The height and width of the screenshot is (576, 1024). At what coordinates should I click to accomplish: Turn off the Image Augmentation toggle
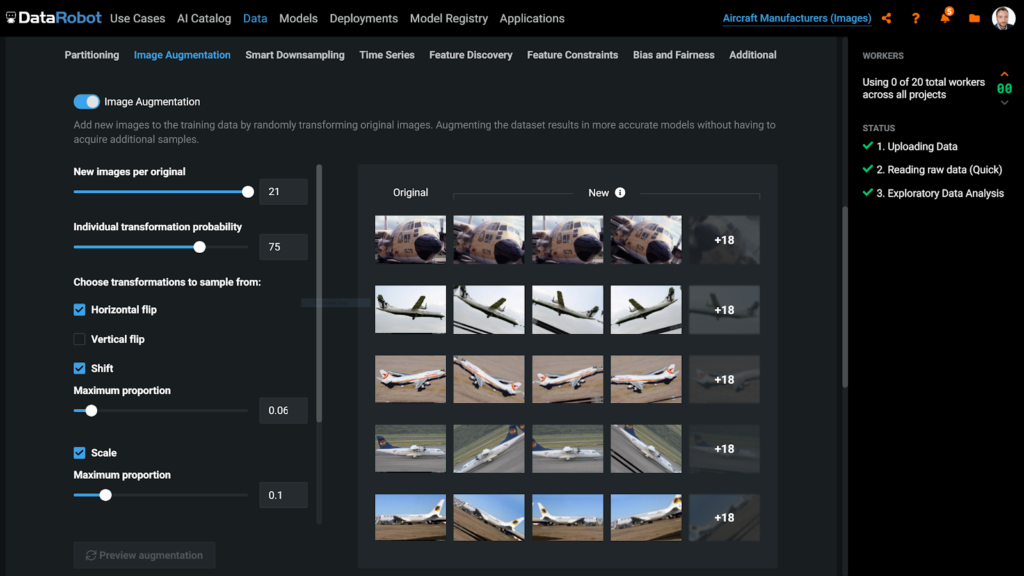point(87,102)
